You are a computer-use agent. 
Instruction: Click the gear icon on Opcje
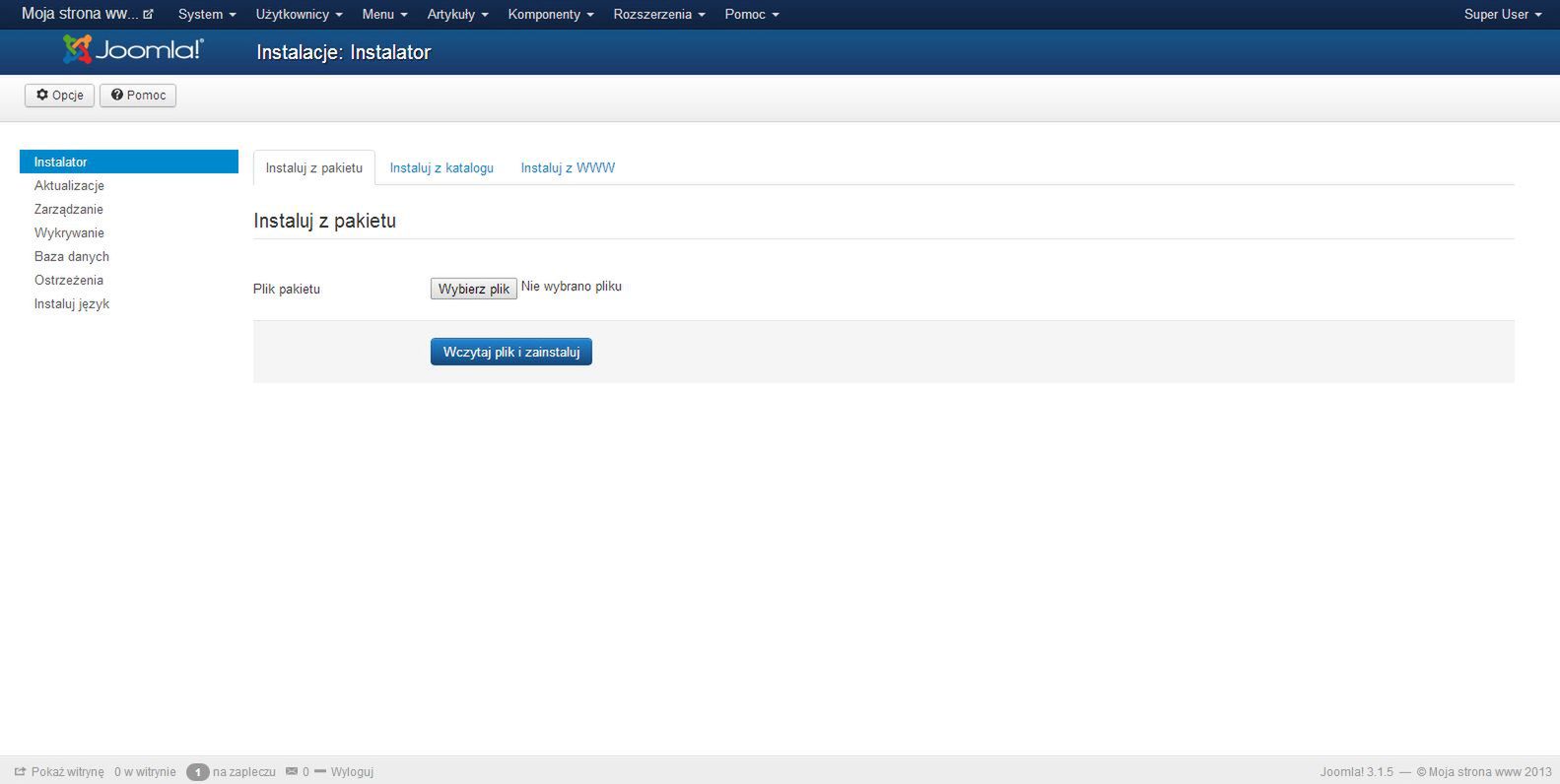(42, 95)
